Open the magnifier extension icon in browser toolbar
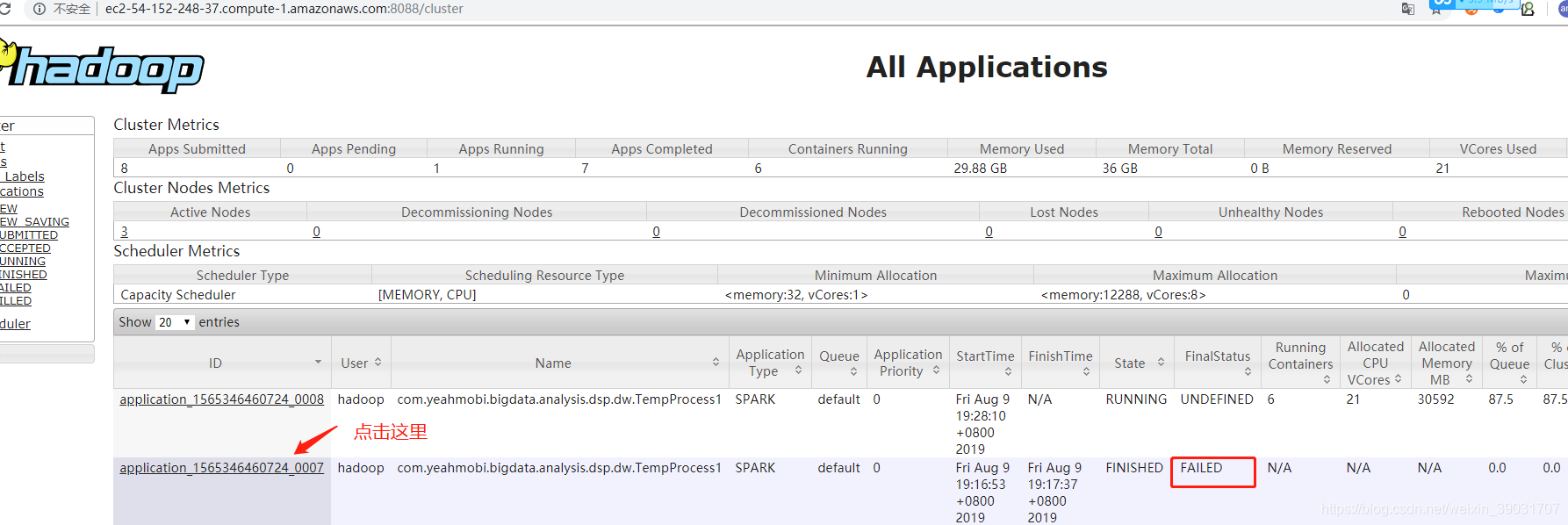 pyautogui.click(x=1528, y=9)
